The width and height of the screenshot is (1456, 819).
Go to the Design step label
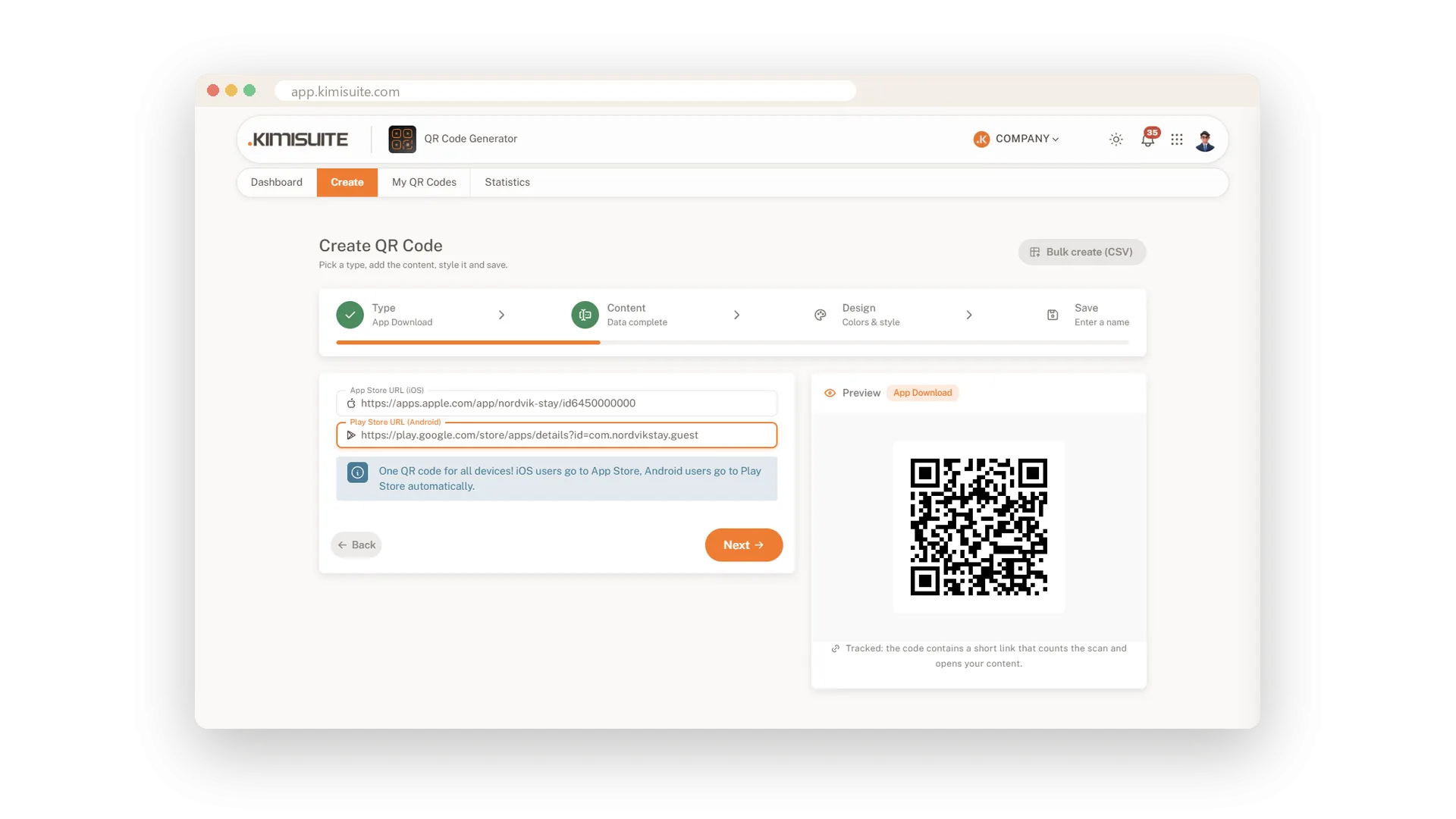pos(858,308)
